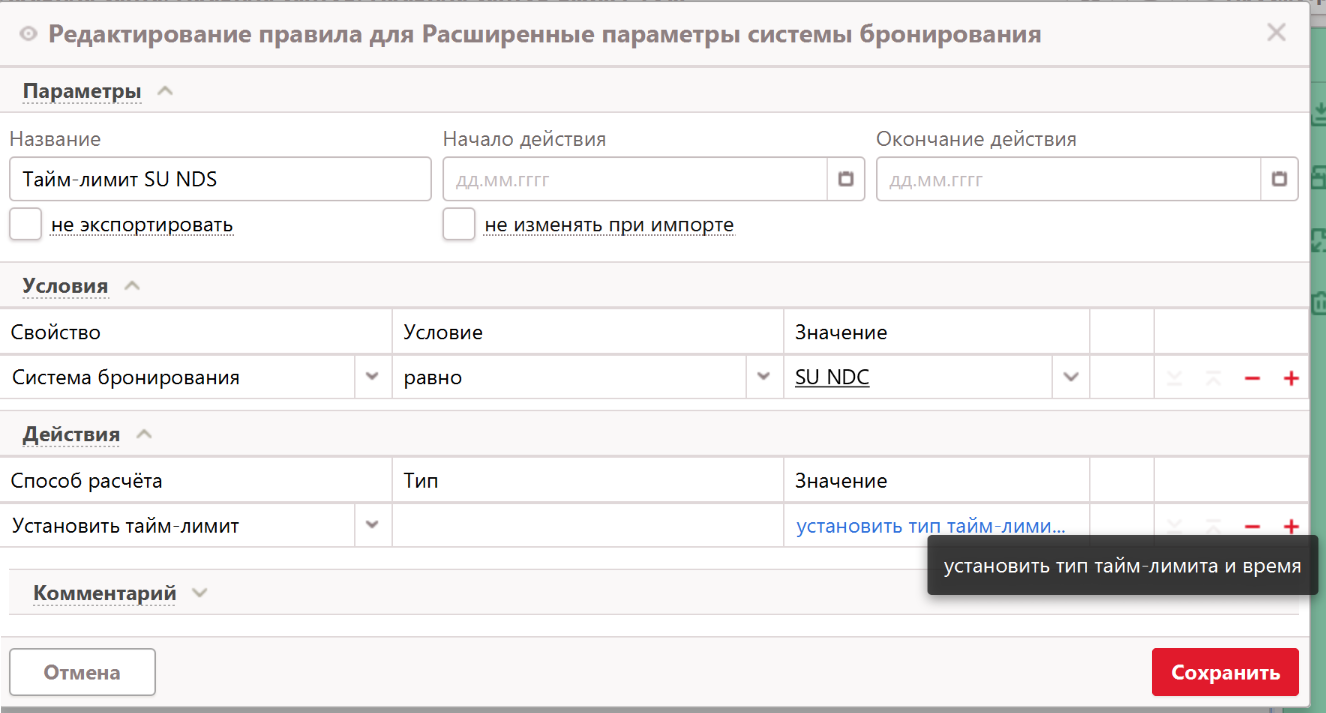Open calendar picker for Окончание действия
The width and height of the screenshot is (1326, 713).
click(1279, 179)
